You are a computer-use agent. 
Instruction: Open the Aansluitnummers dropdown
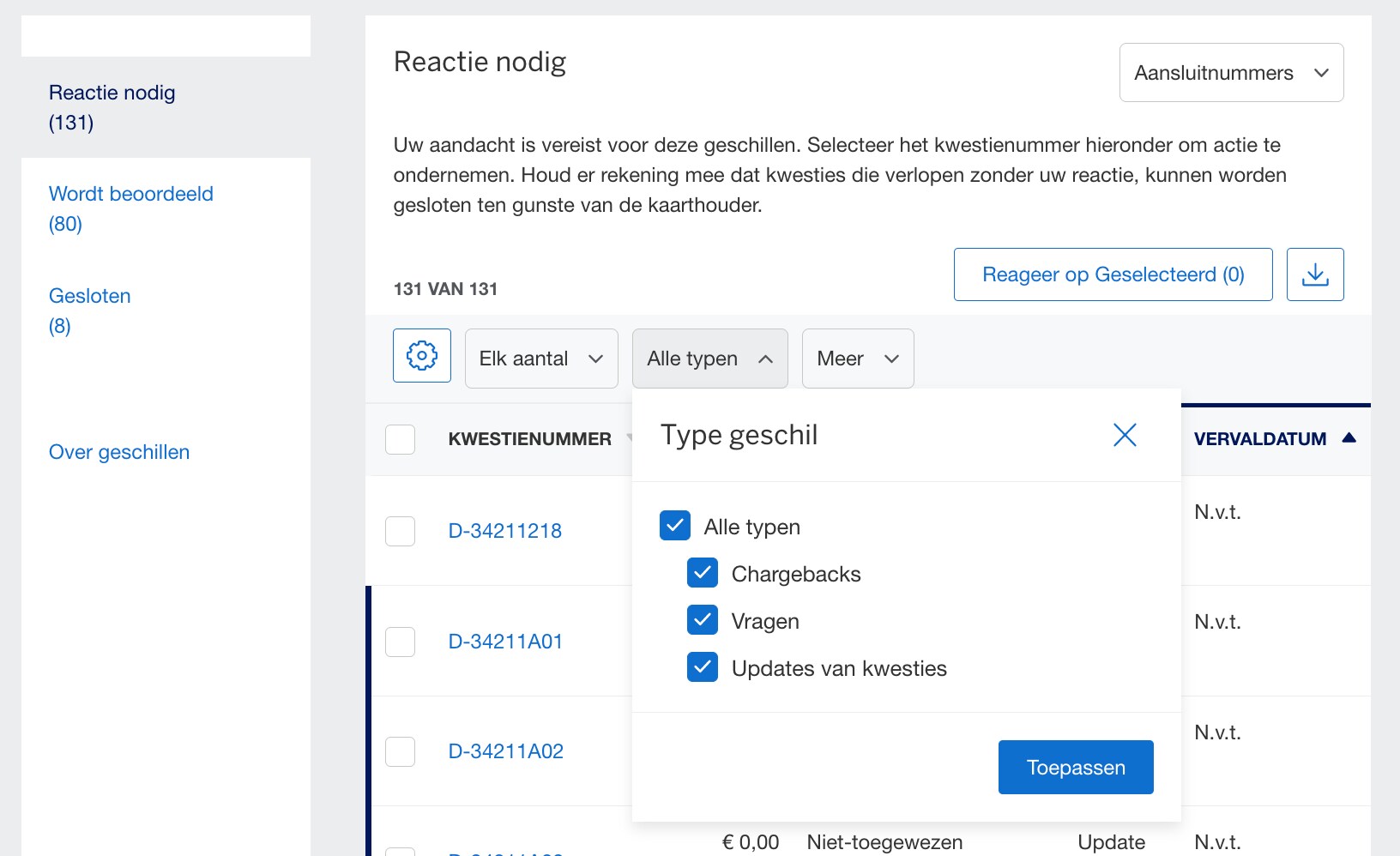(x=1231, y=72)
